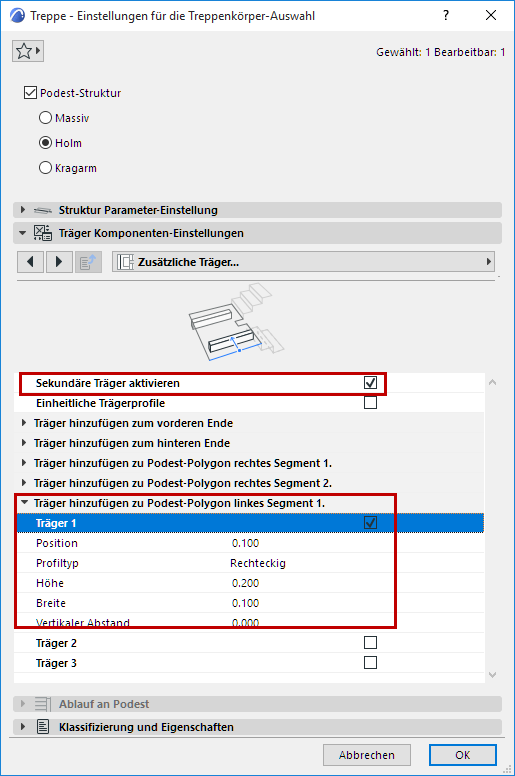This screenshot has width=515, height=776.
Task: Click the Struktur Parameter-Einstellung panel icon
Action: 43,210
